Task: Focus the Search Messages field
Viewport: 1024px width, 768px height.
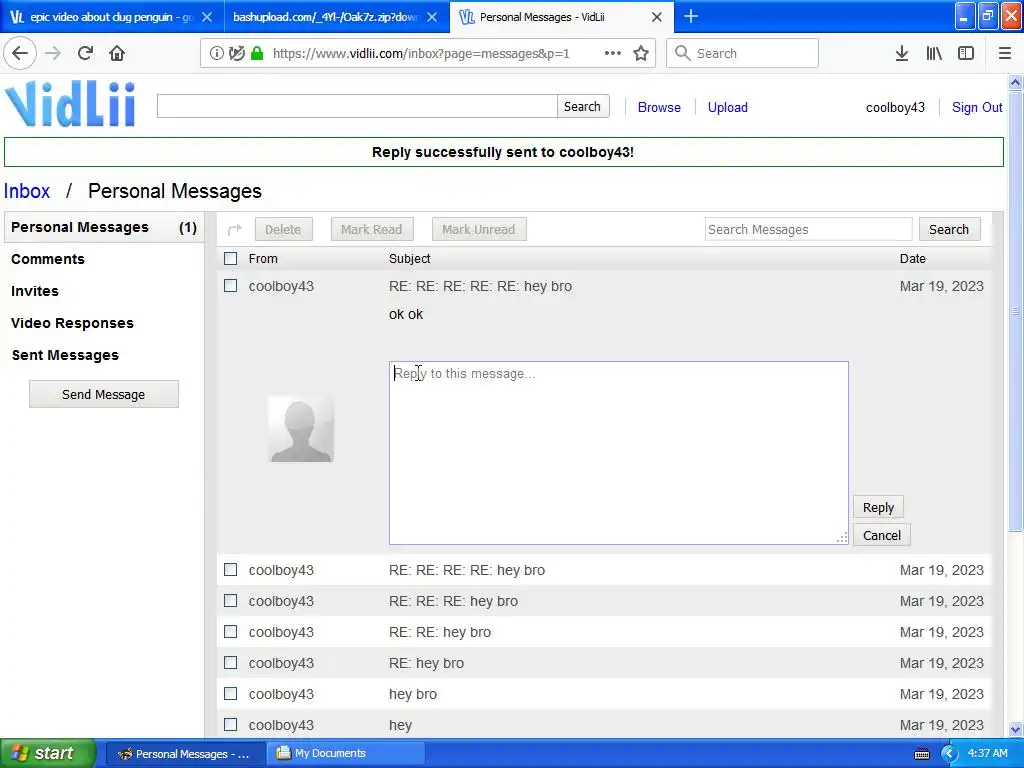Action: tap(808, 229)
